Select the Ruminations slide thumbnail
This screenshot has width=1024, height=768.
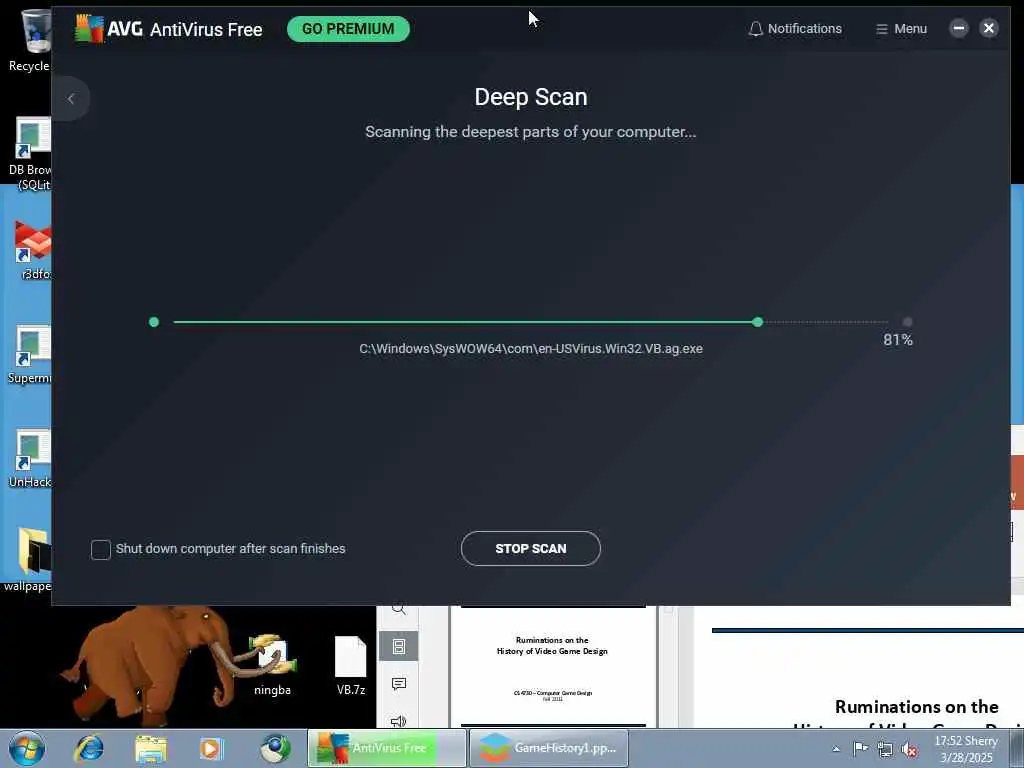(x=553, y=666)
